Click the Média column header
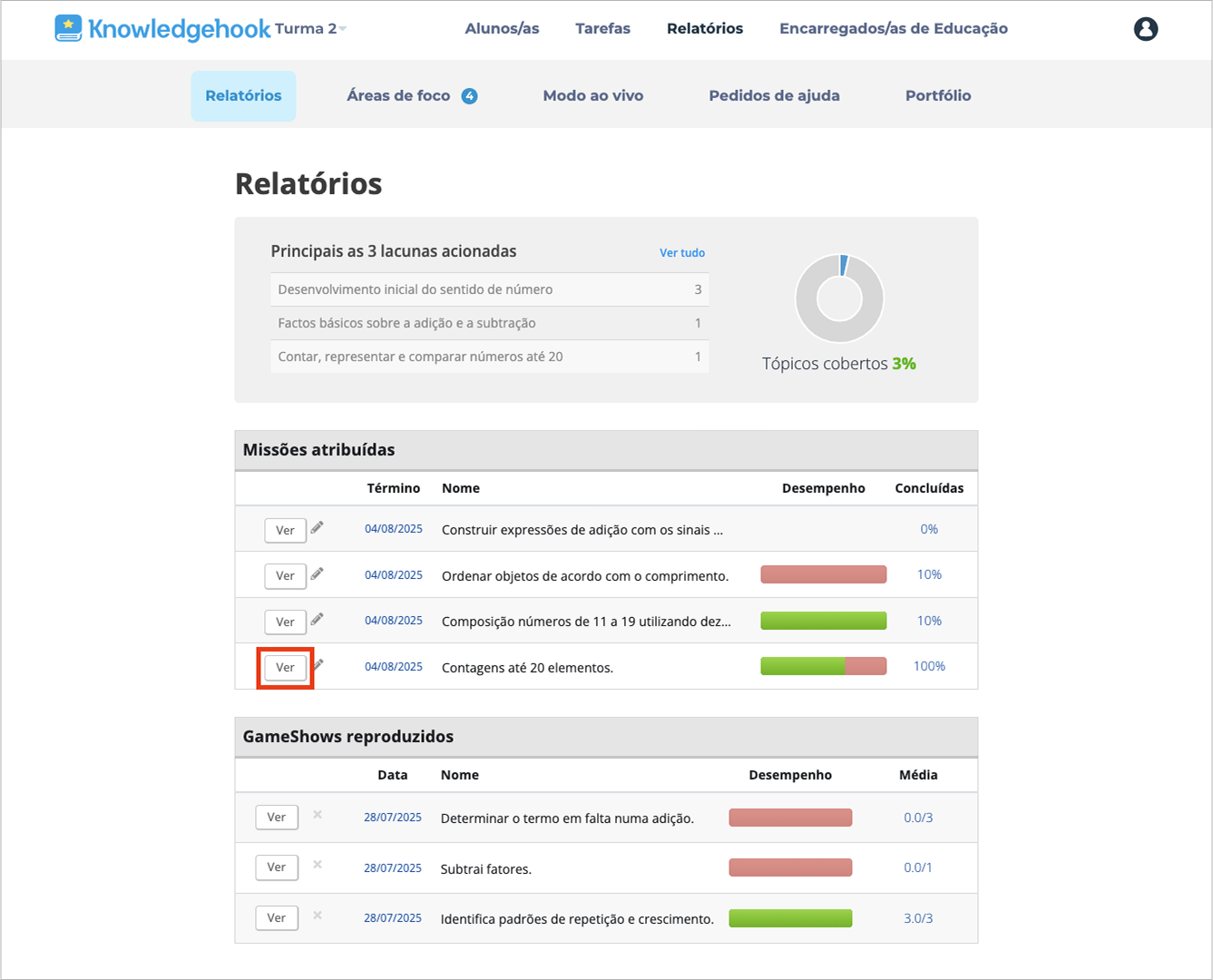Screen dimensions: 1213x980 [918, 775]
